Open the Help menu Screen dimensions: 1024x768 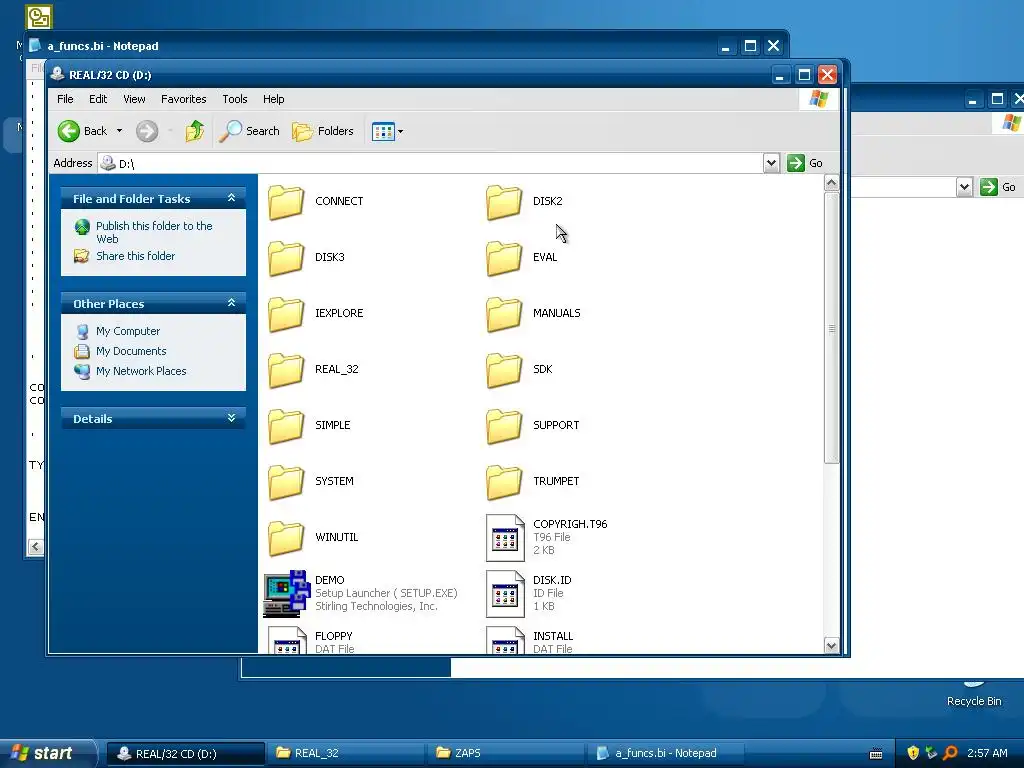pos(274,99)
